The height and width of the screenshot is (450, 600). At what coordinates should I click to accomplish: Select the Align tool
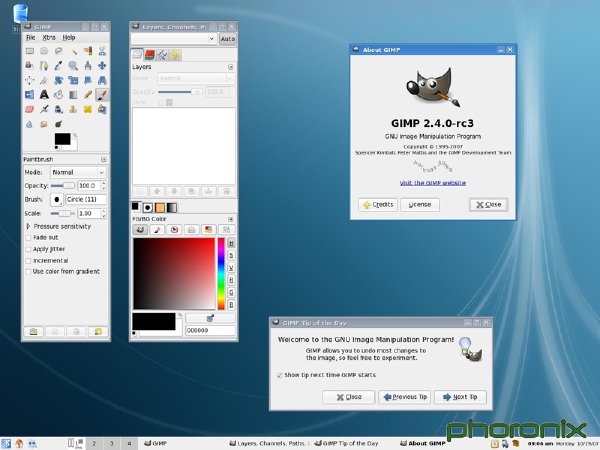(x=30, y=80)
